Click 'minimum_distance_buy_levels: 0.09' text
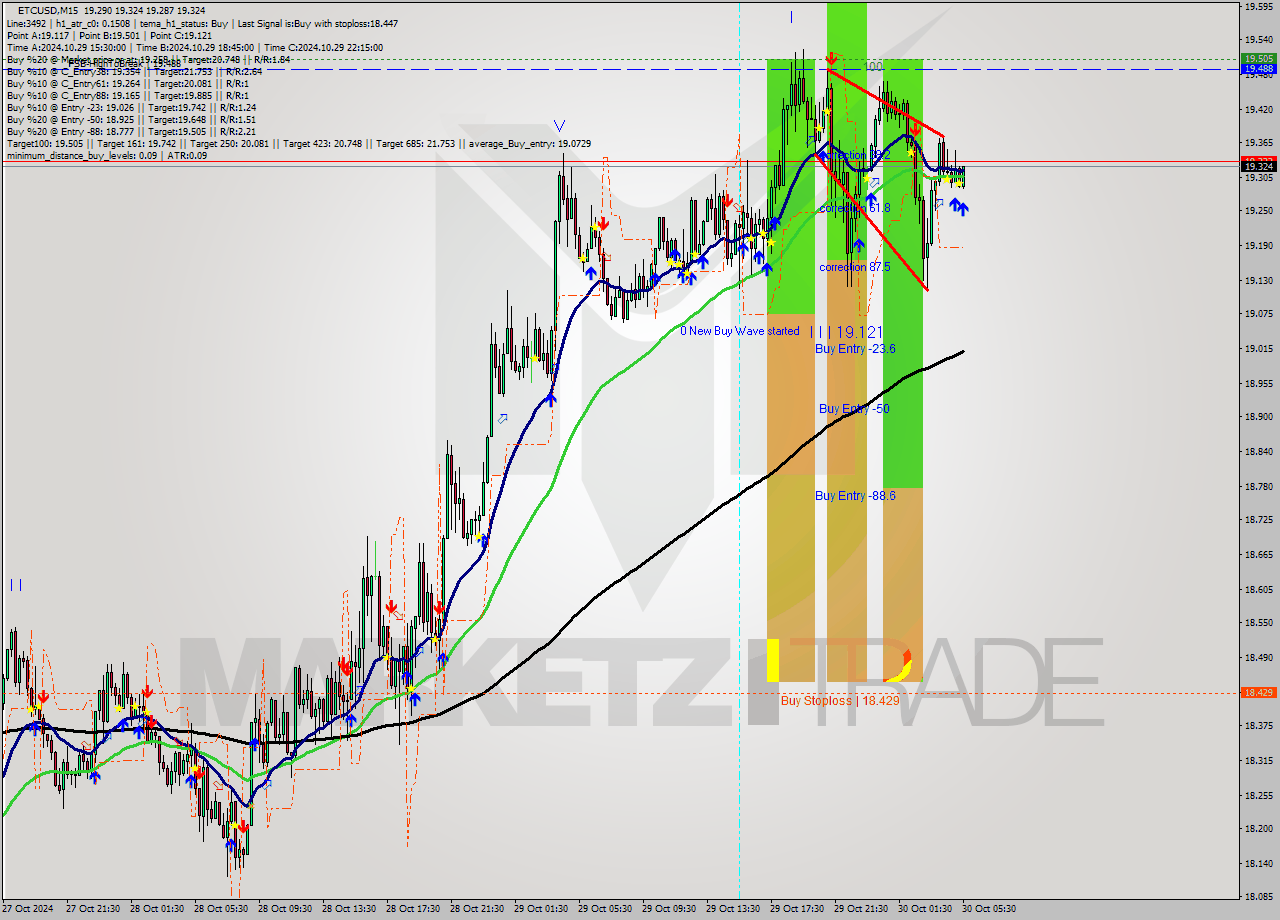 click(81, 155)
